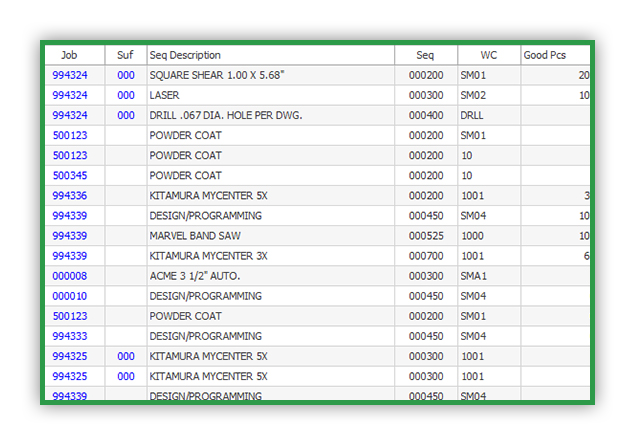Viewport: 635px width, 445px height.
Task: Open job 994324 in the LASER row
Action: [x=70, y=96]
